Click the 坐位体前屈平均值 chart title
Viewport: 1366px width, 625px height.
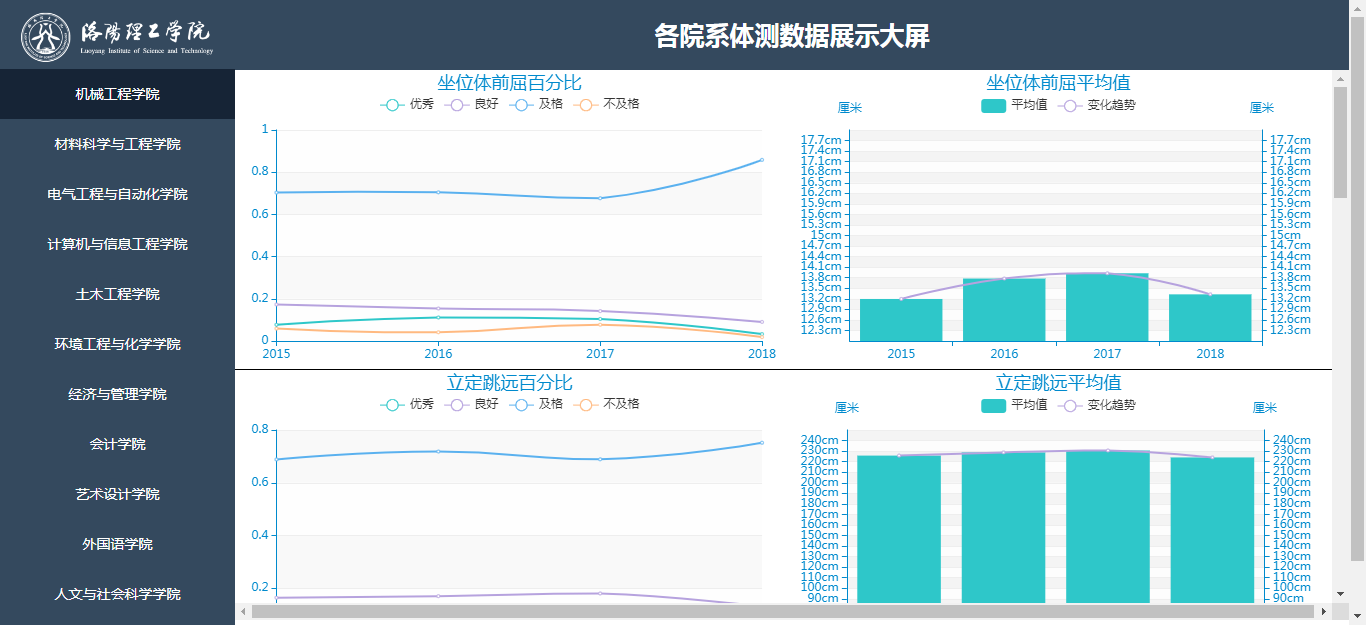coord(1058,83)
